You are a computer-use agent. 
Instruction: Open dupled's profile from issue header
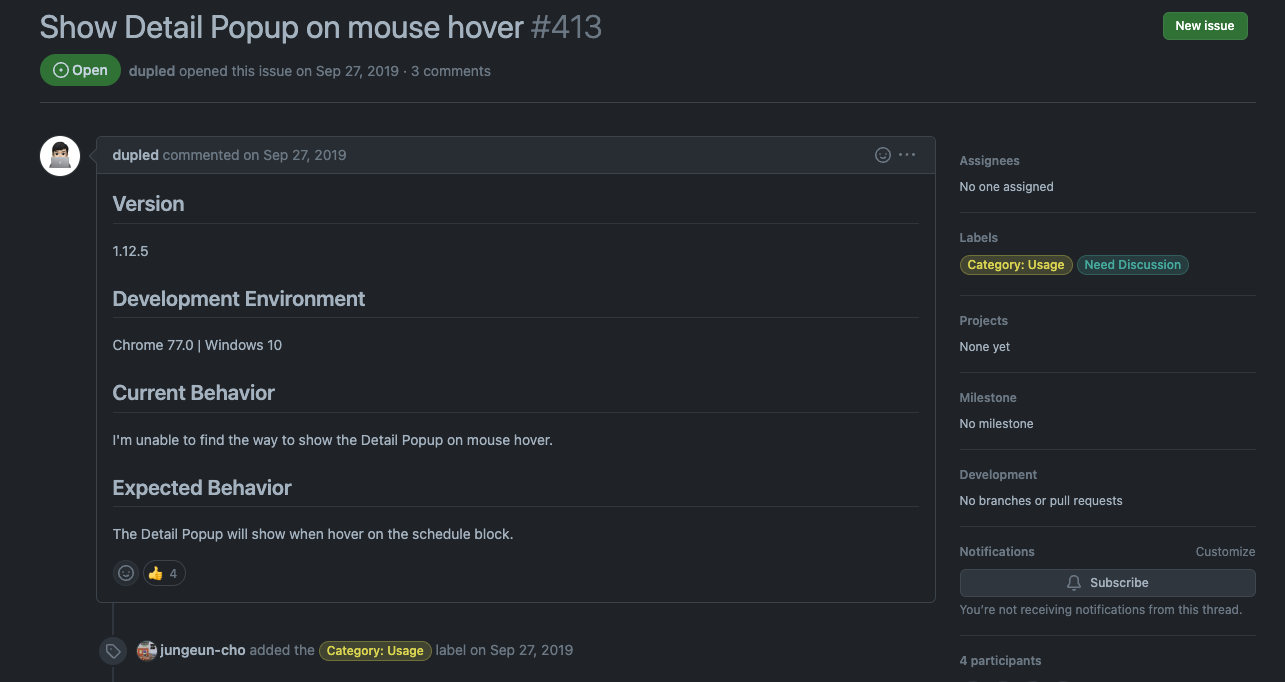(152, 71)
